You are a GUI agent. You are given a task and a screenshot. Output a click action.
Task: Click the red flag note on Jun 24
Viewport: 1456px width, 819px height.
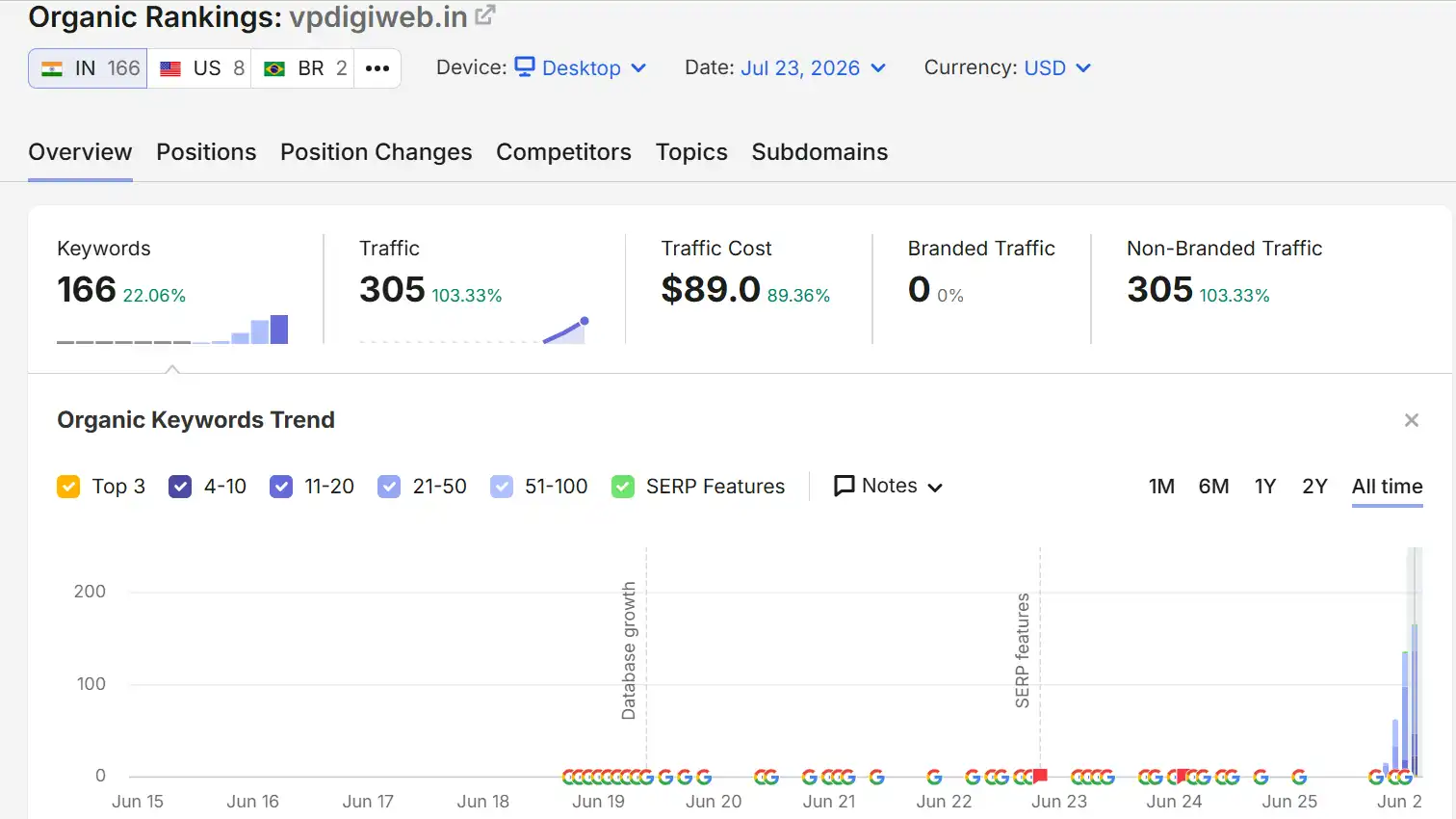click(x=1183, y=776)
